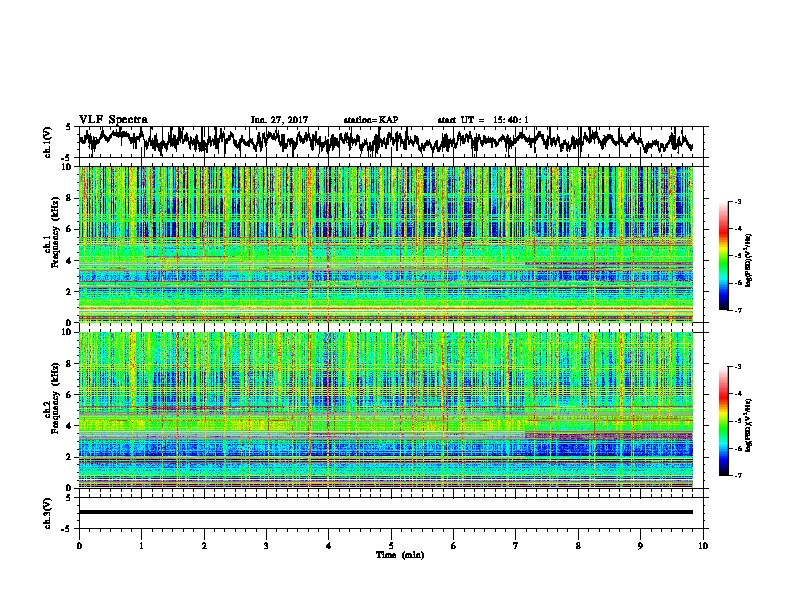
Task: Click the ch.1(V) axis label
Action: pyautogui.click(x=48, y=142)
